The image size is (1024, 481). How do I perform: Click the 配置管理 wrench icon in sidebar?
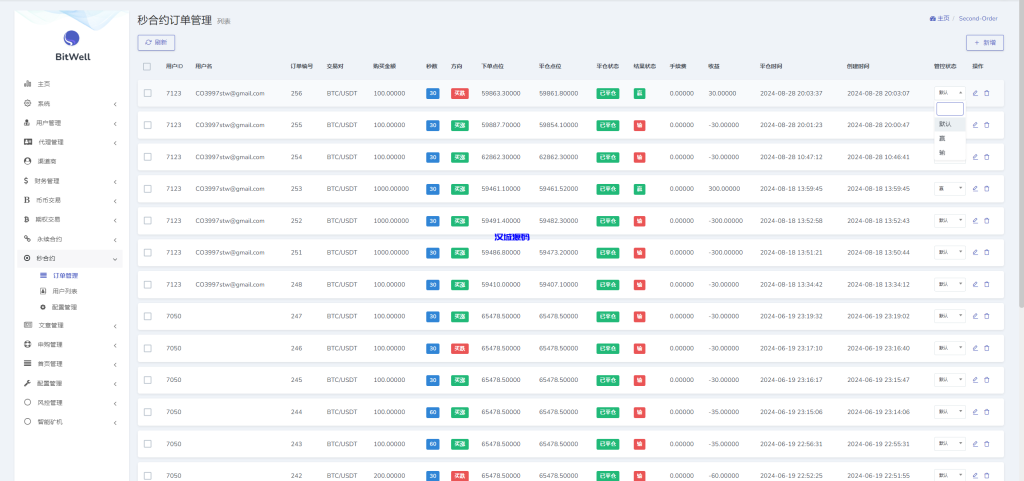[27, 383]
